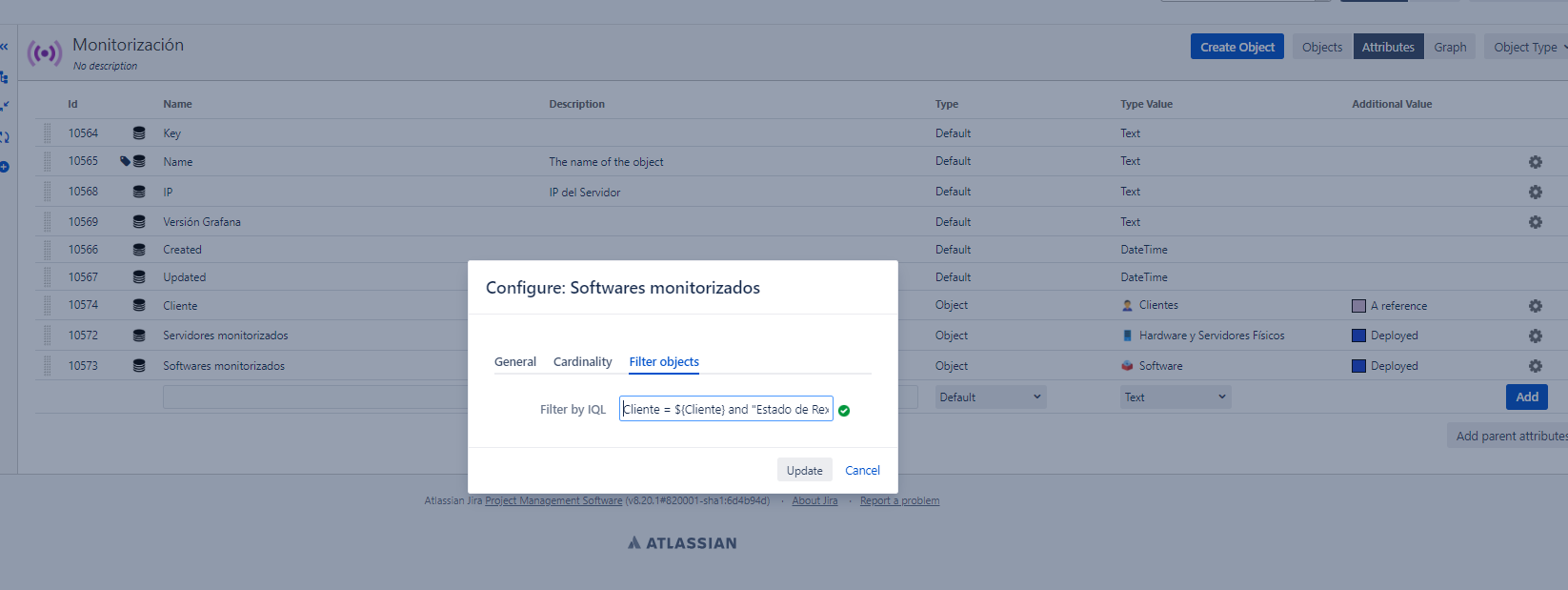Select the Filter objects tab

664,361
